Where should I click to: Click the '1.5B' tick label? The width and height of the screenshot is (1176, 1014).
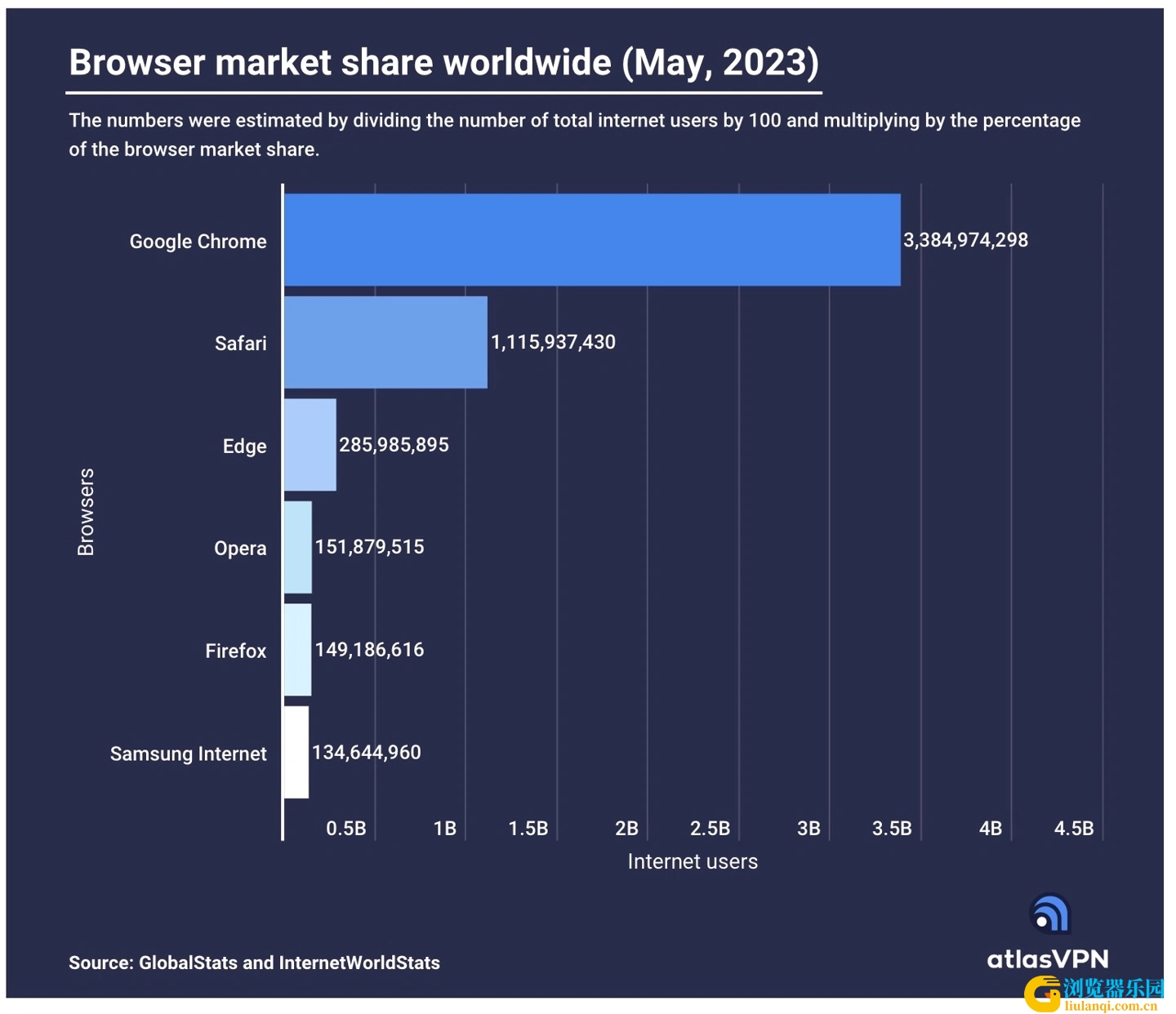coord(528,829)
